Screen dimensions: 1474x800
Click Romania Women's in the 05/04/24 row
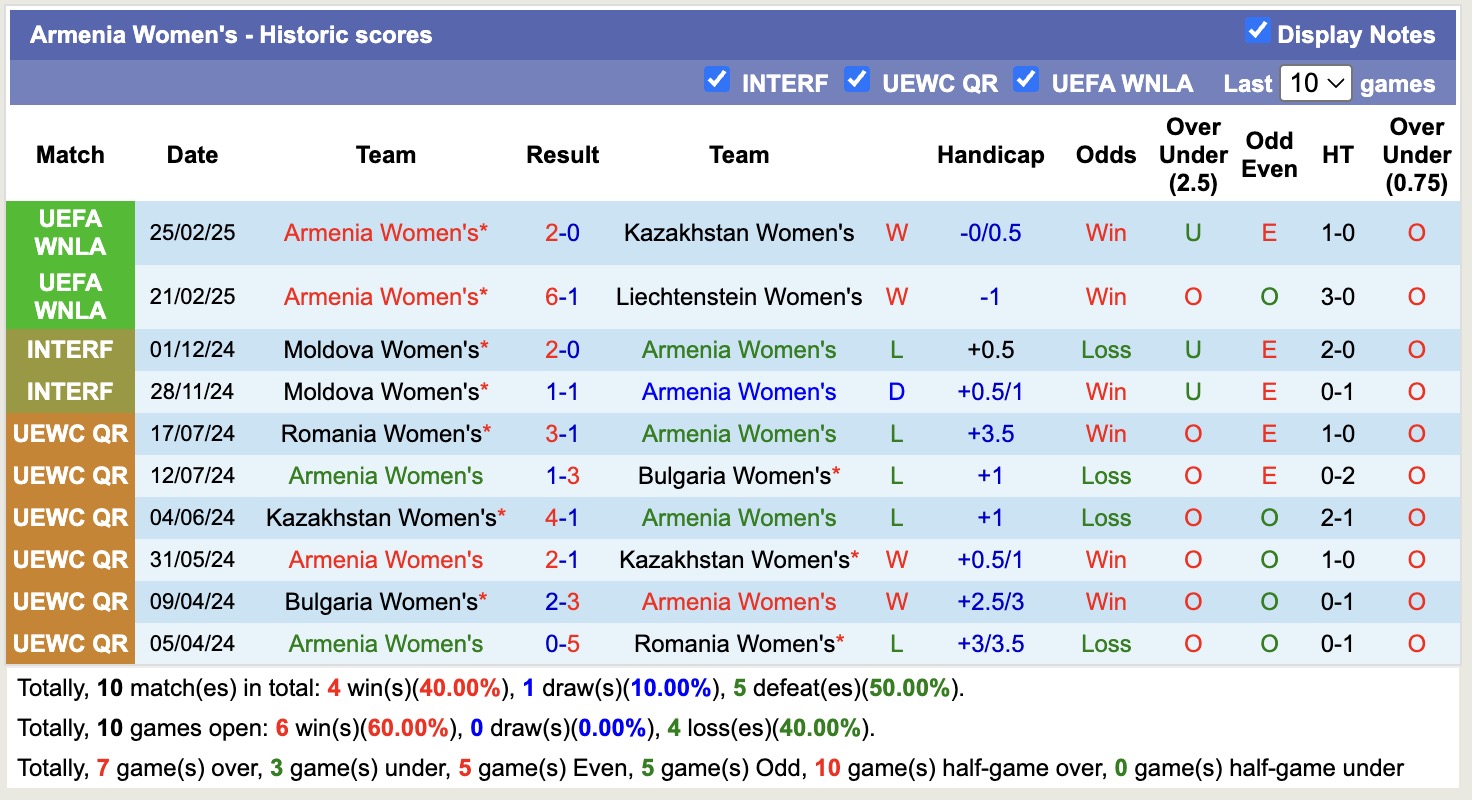pyautogui.click(x=738, y=643)
